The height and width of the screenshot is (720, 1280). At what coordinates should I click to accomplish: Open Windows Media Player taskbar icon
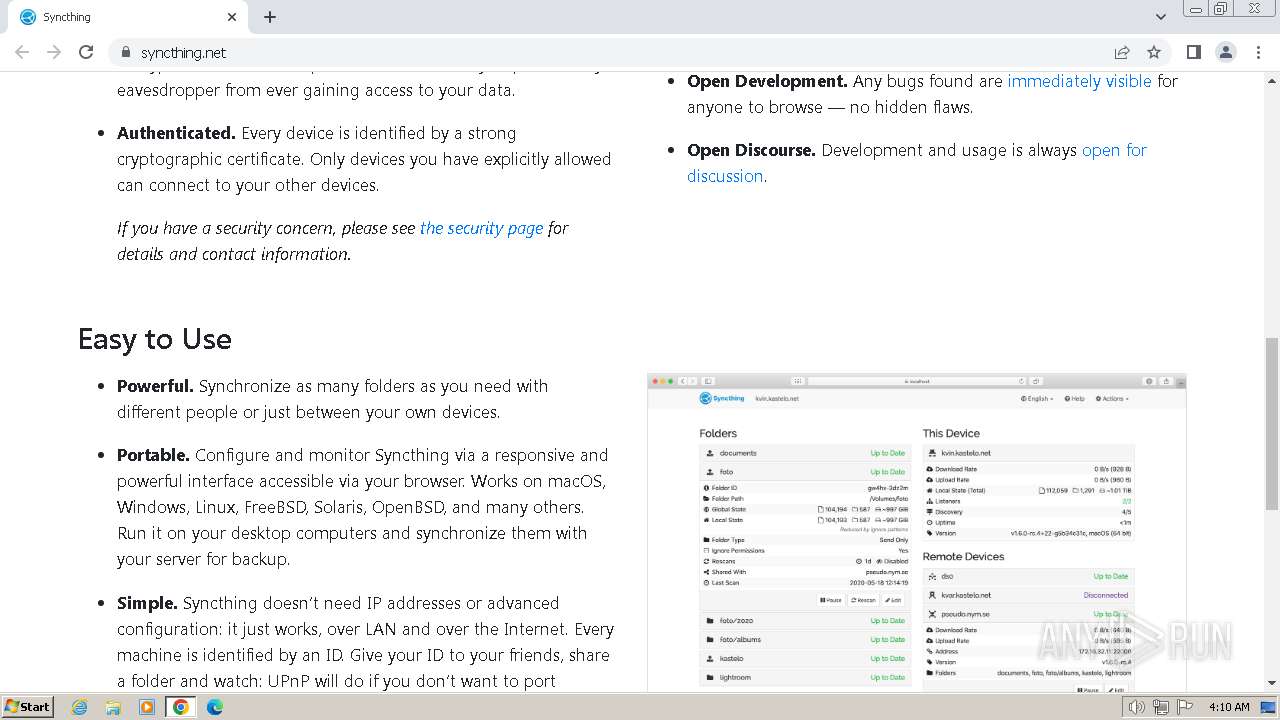(x=147, y=707)
